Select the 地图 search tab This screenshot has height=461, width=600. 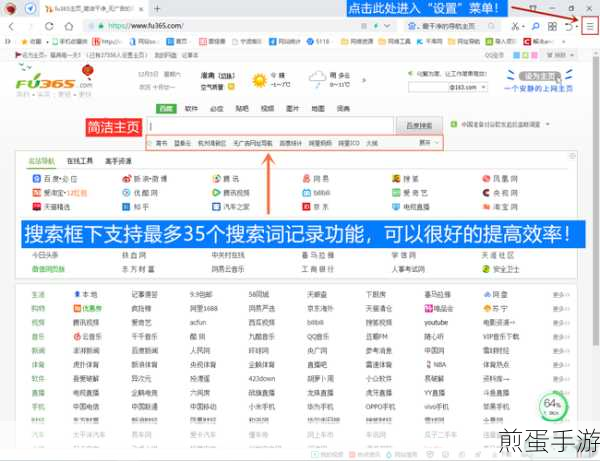[x=318, y=109]
